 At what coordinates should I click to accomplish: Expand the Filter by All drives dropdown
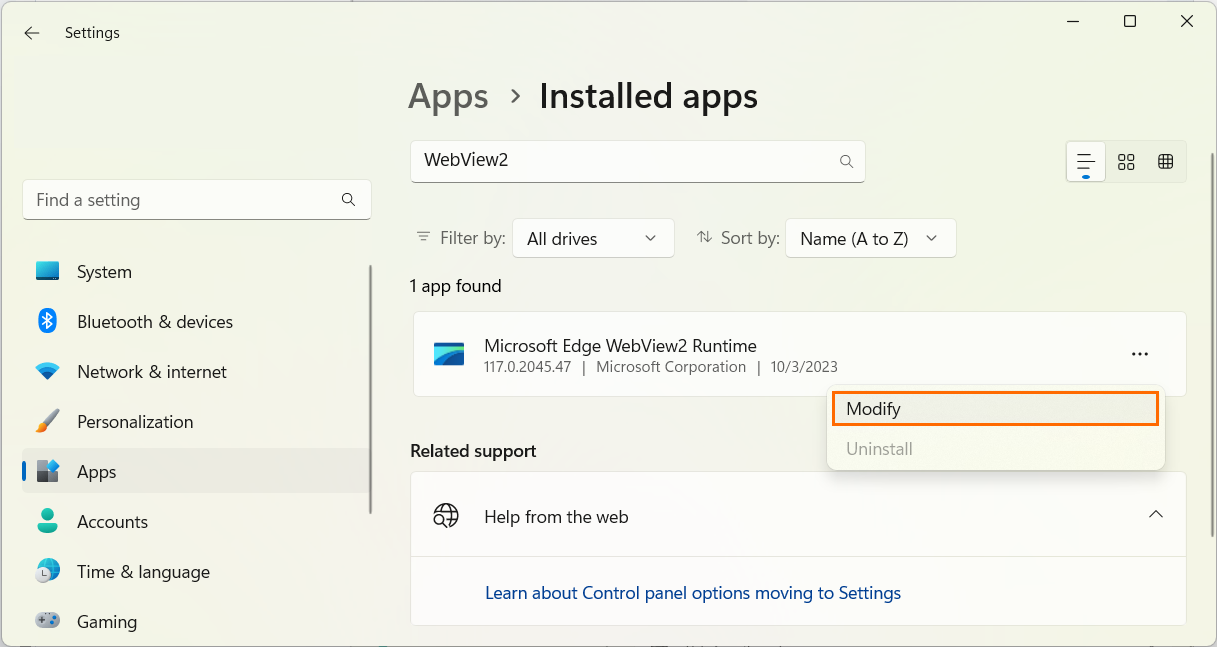[592, 239]
